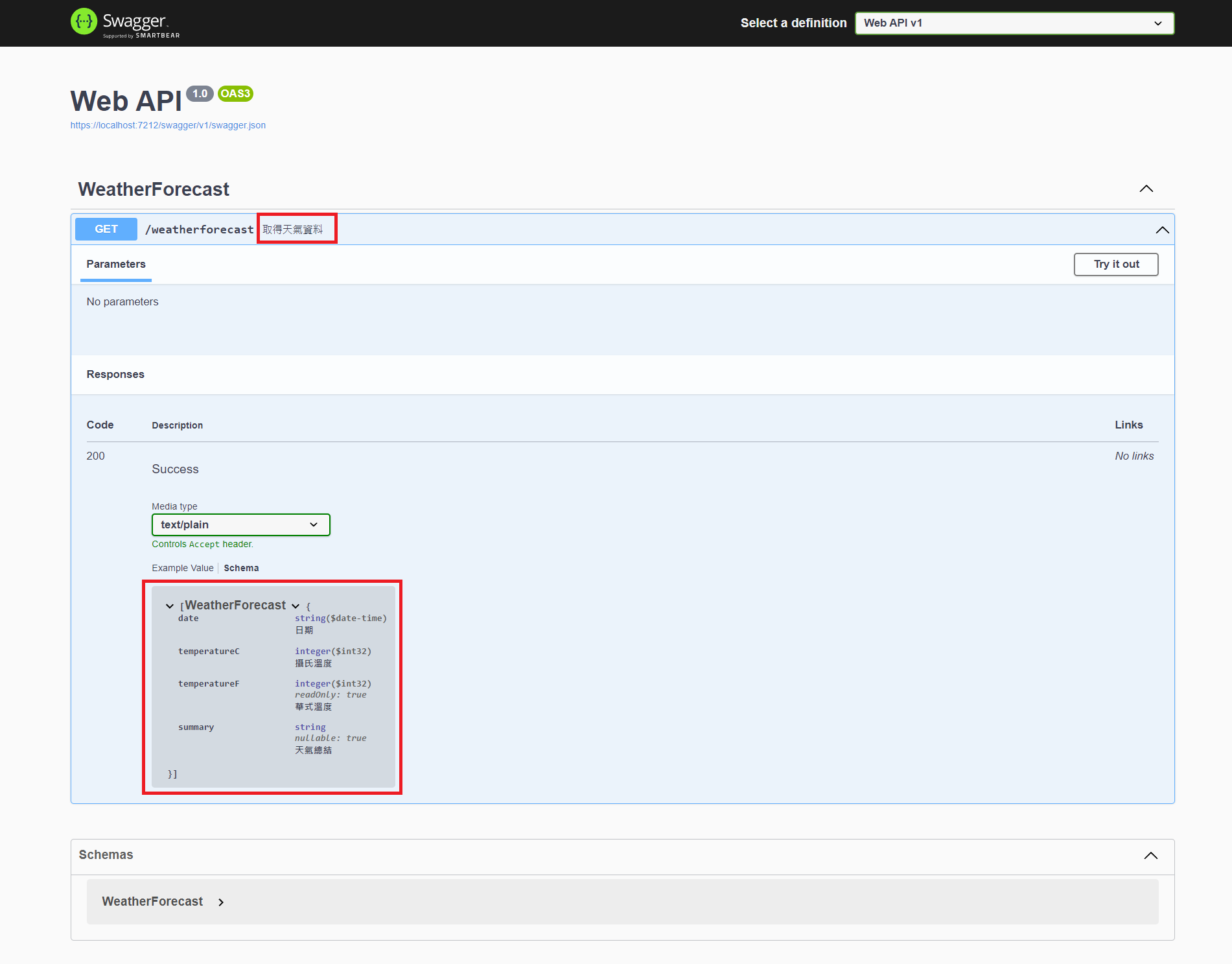Collapse the response schema array arrow

tap(170, 605)
